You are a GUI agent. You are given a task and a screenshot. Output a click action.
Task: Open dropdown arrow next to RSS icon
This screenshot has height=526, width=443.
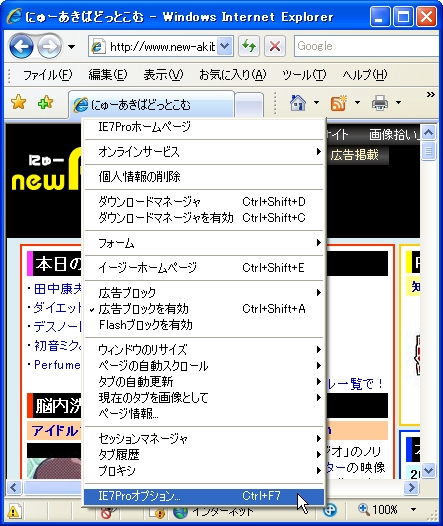coord(357,102)
